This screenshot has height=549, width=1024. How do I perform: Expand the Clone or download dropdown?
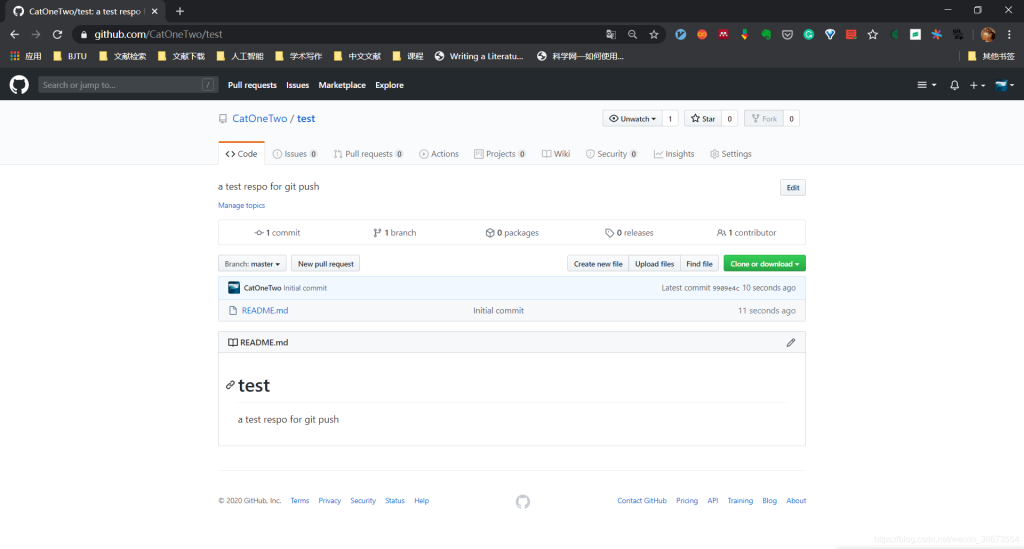[x=764, y=264]
